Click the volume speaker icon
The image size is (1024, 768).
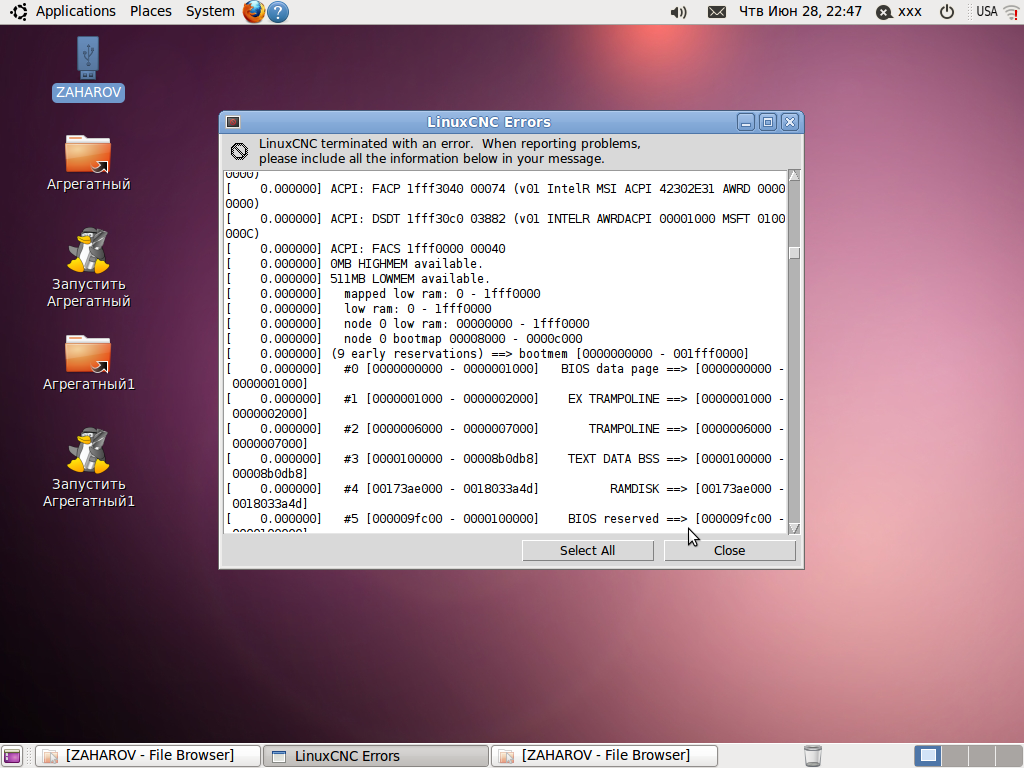679,12
